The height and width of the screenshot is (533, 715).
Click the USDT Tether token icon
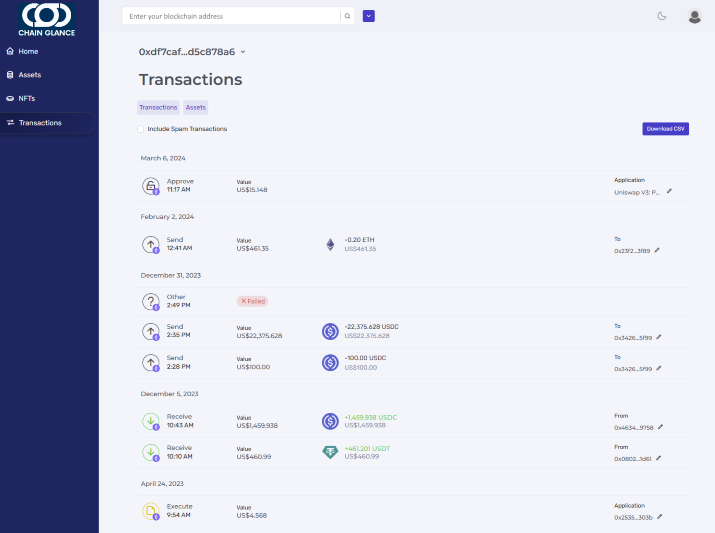[x=330, y=452]
